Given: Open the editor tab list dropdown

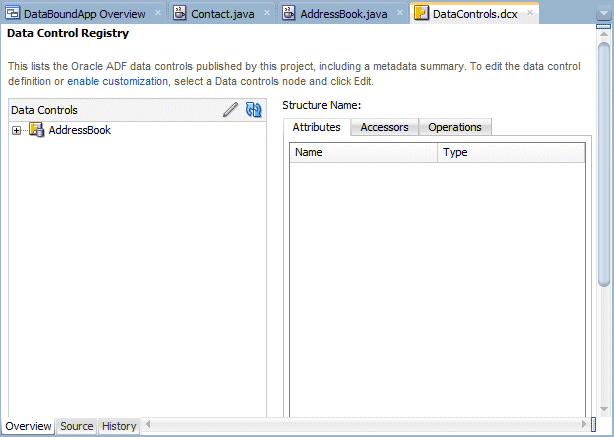Looking at the screenshot, I should [603, 14].
